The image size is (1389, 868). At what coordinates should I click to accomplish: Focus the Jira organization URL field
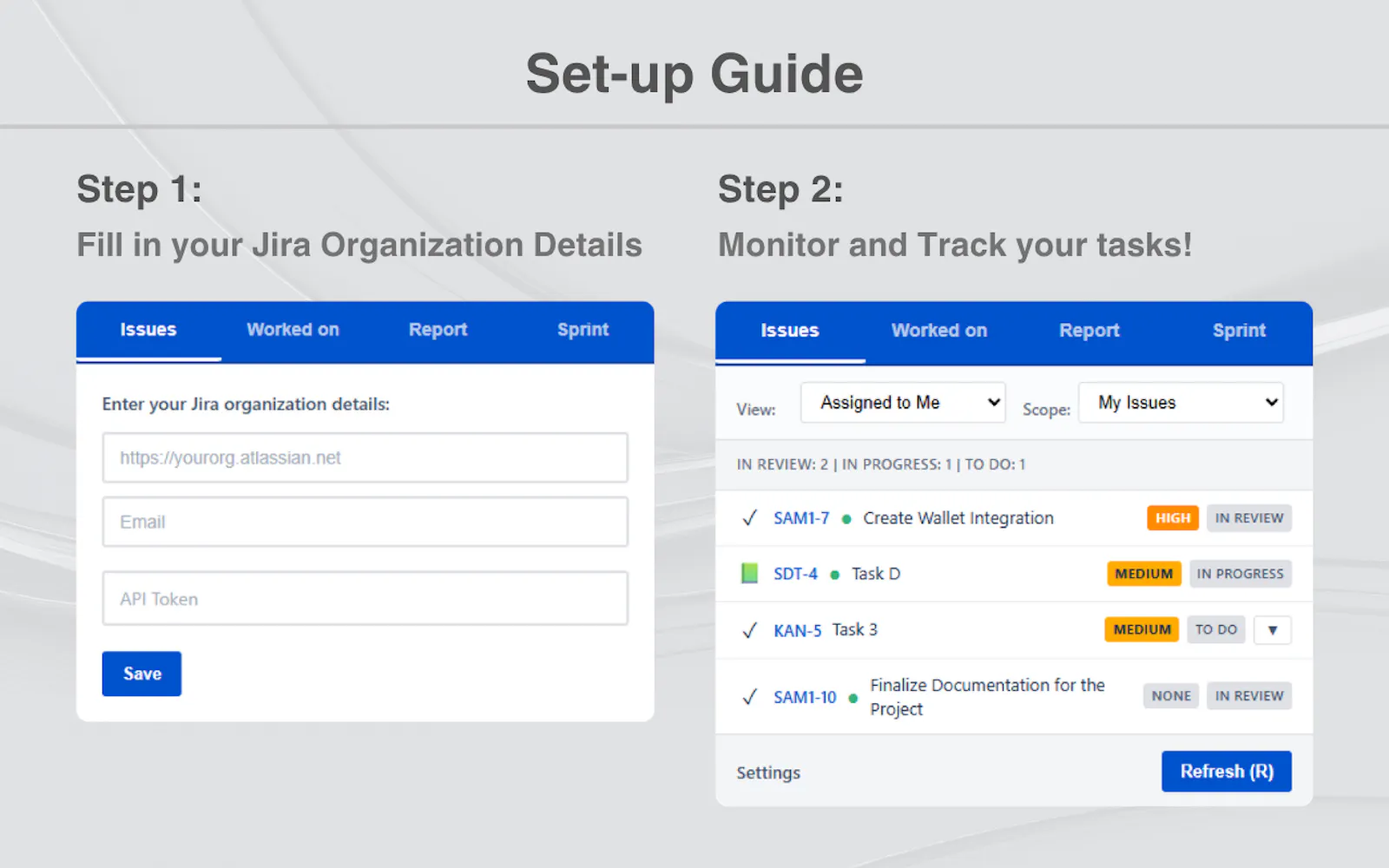pos(365,457)
